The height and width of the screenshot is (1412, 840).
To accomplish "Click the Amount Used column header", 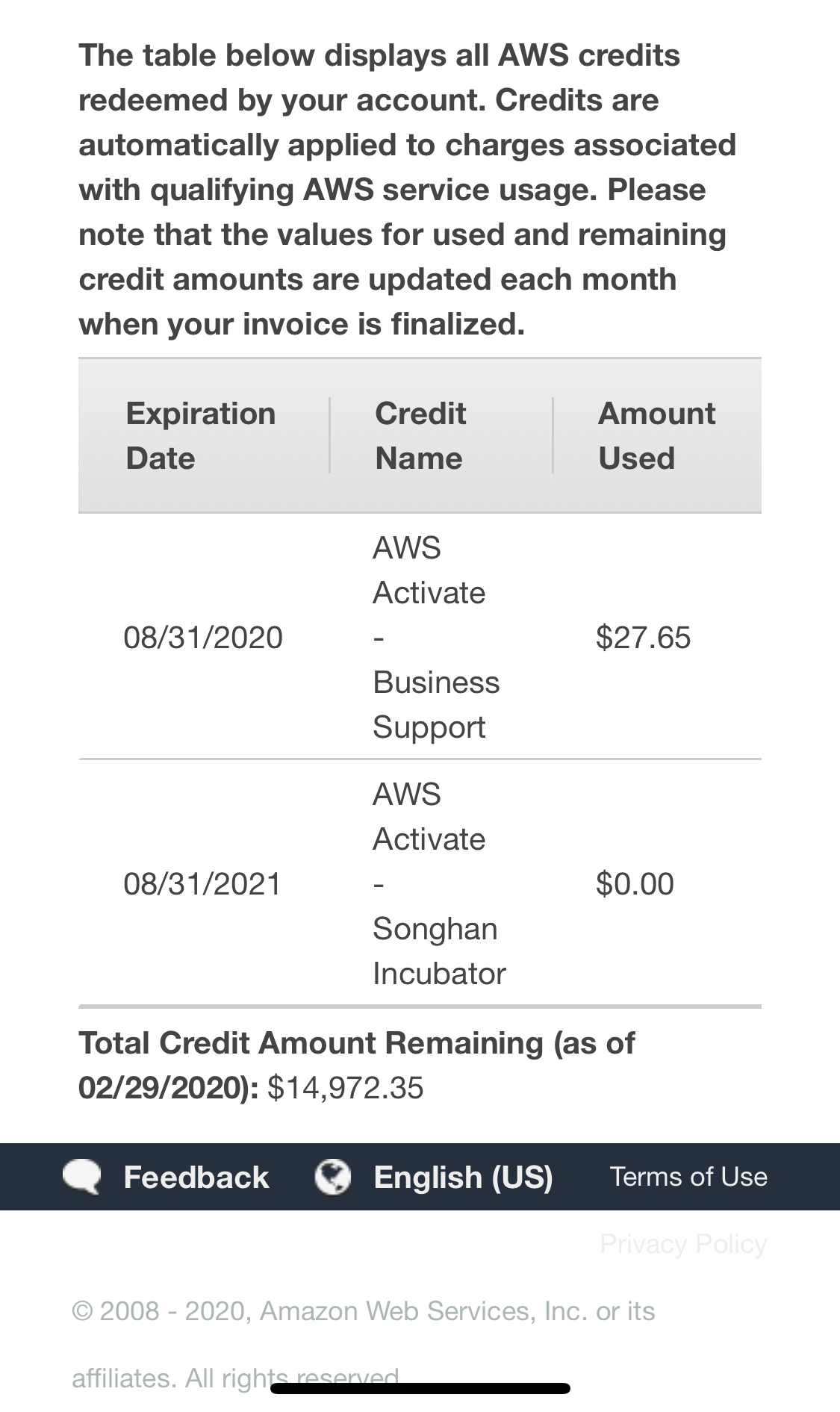I will (x=656, y=435).
